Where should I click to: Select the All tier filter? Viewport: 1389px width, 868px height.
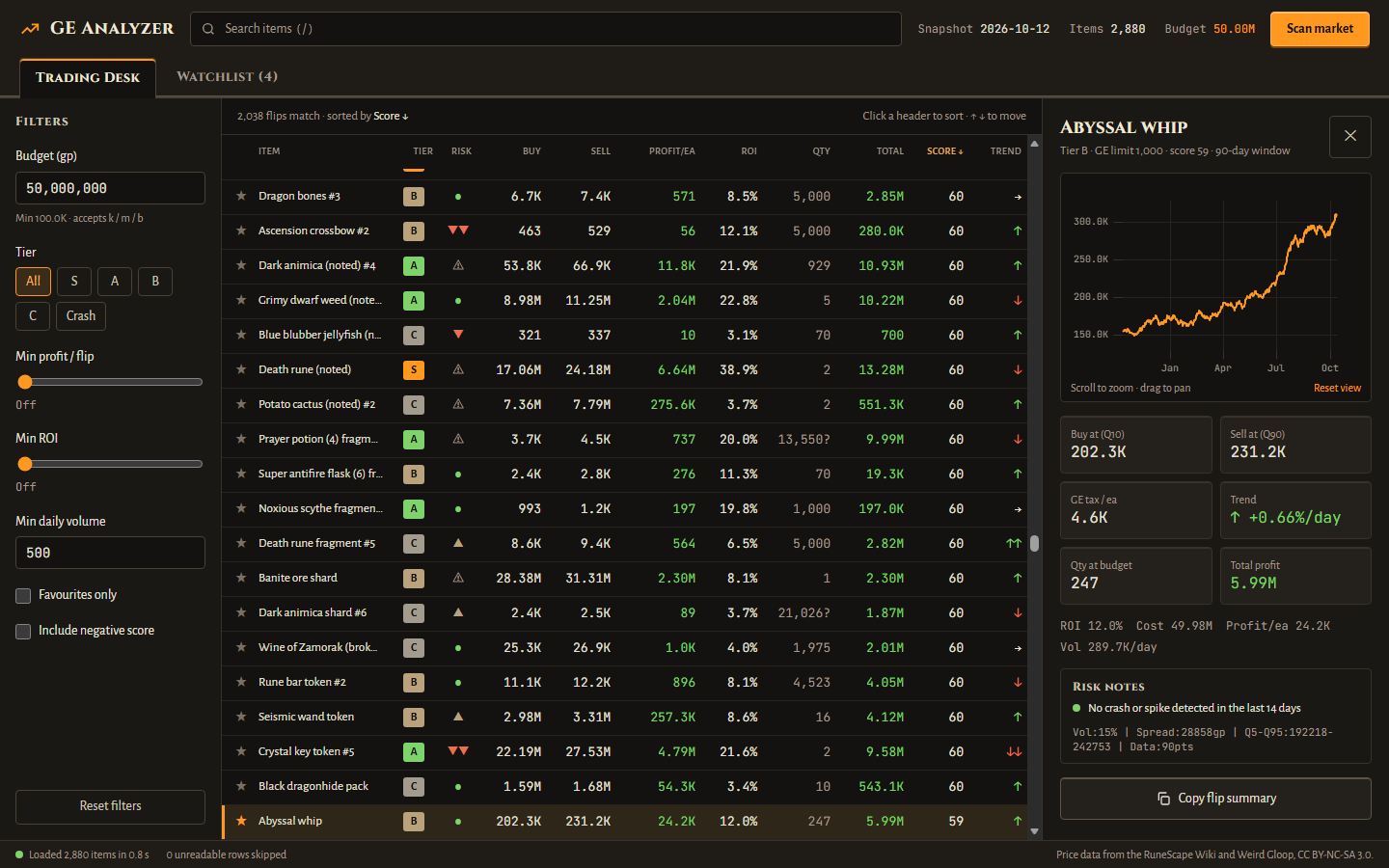tap(33, 281)
